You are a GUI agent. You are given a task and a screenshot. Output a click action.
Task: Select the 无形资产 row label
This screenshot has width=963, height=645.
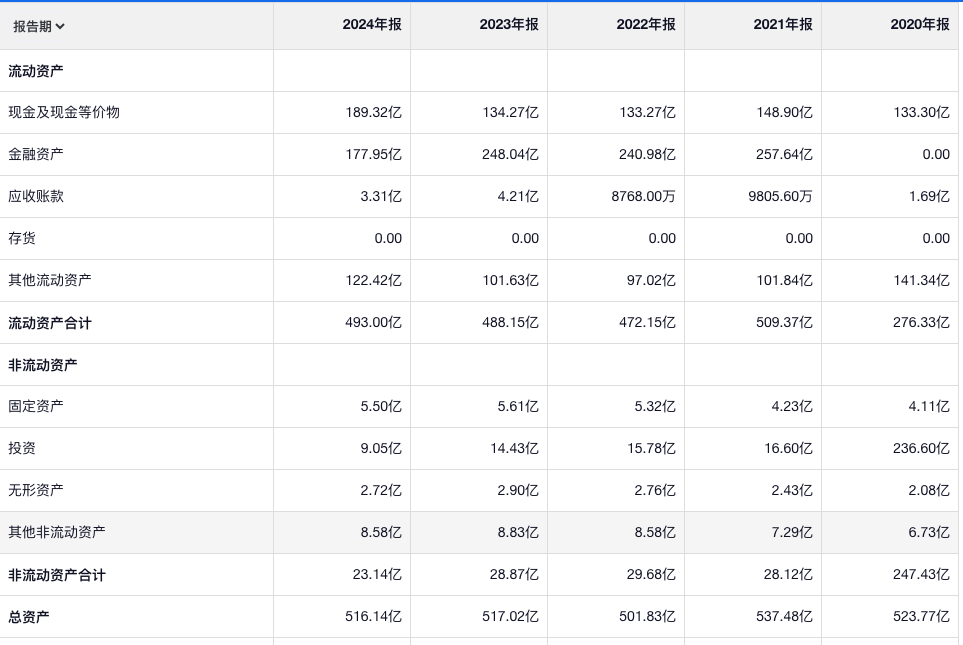[36, 490]
